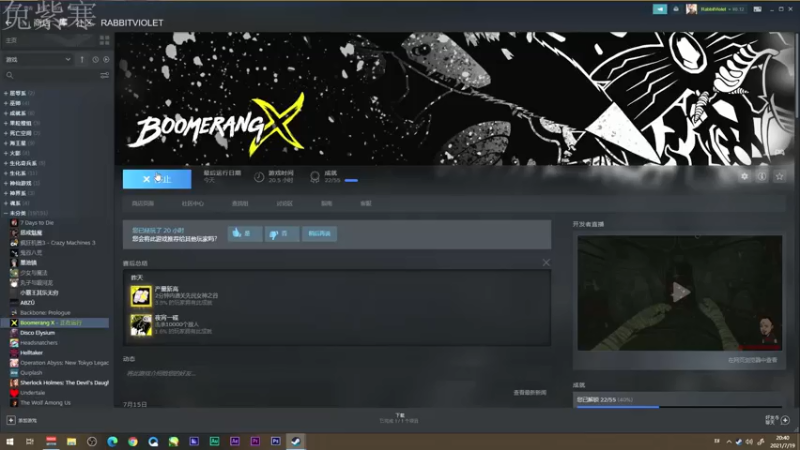Stop the running Boomerang X game
Image resolution: width=800 pixels, height=450 pixels.
click(x=157, y=179)
